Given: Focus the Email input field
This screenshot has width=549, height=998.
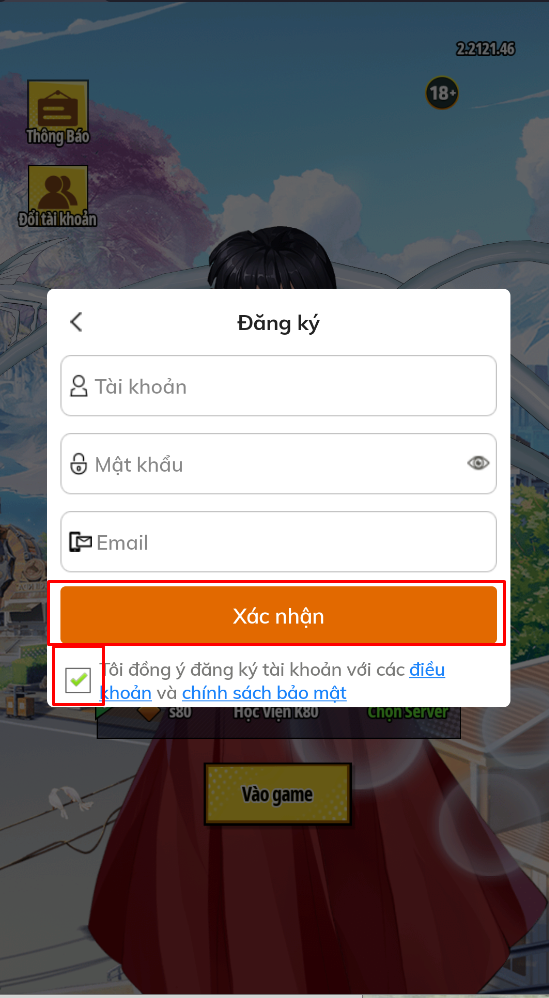Looking at the screenshot, I should click(x=279, y=542).
